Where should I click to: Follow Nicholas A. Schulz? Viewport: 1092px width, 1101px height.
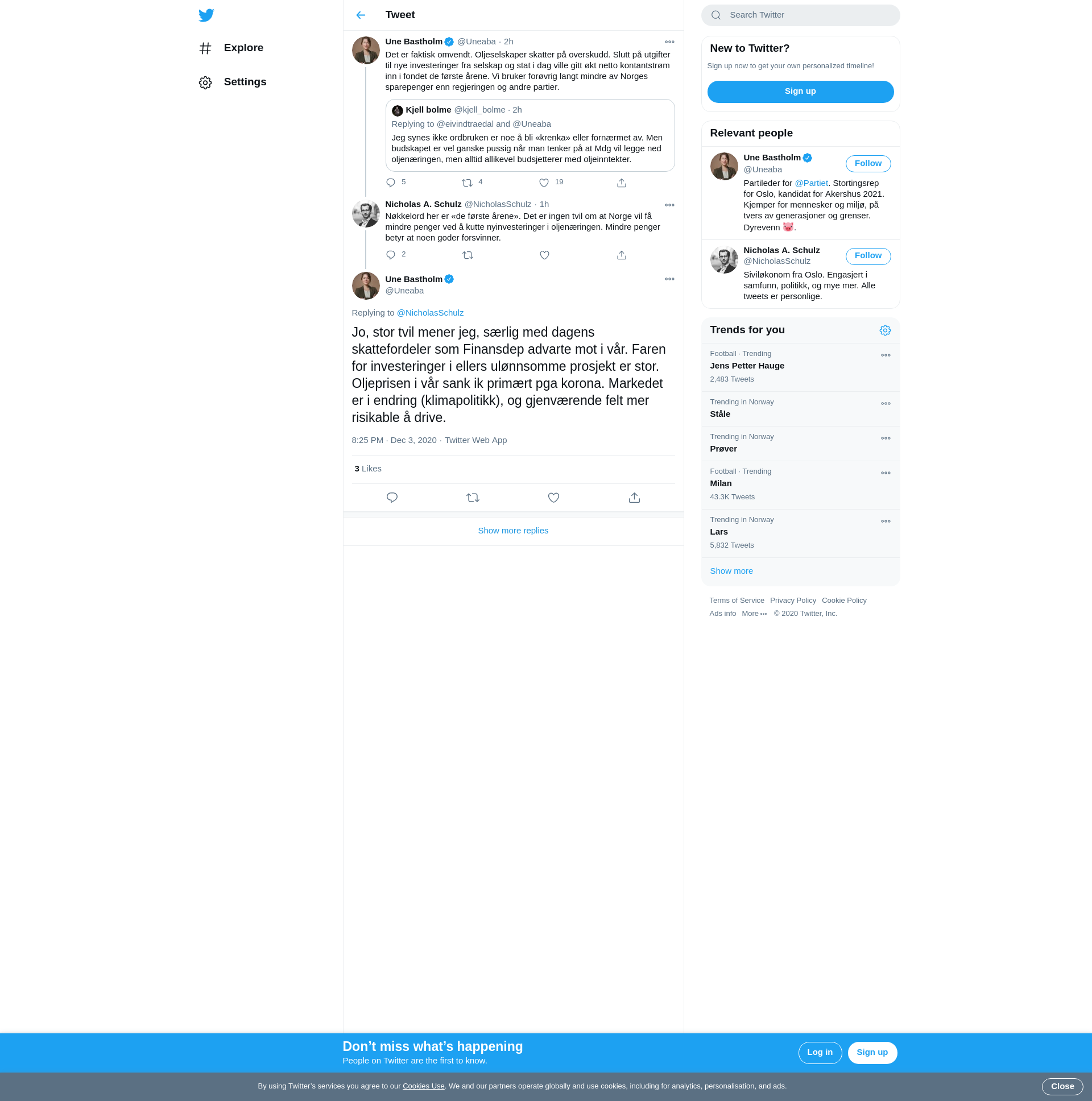click(867, 256)
